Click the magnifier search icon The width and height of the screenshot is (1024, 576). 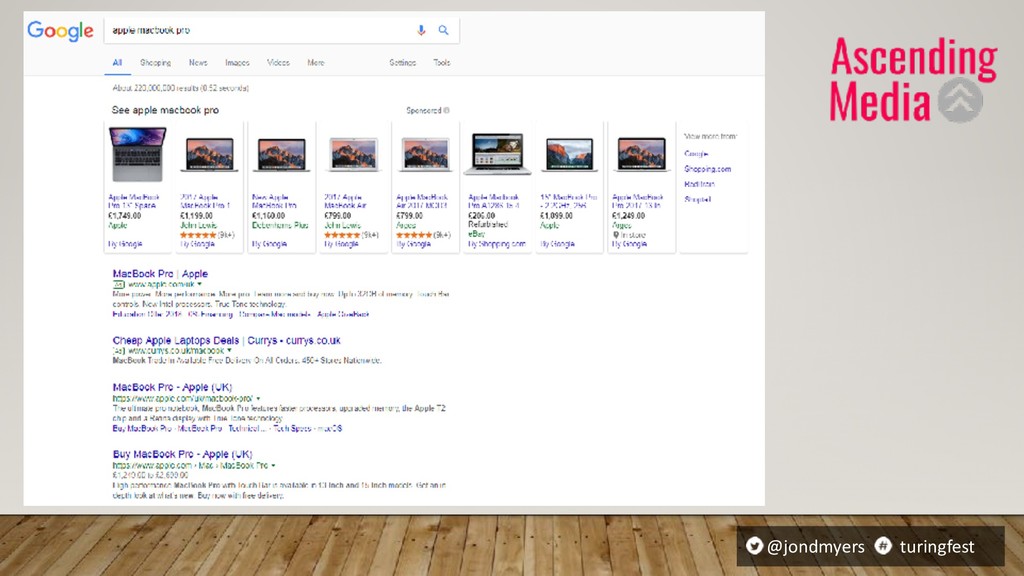point(443,30)
